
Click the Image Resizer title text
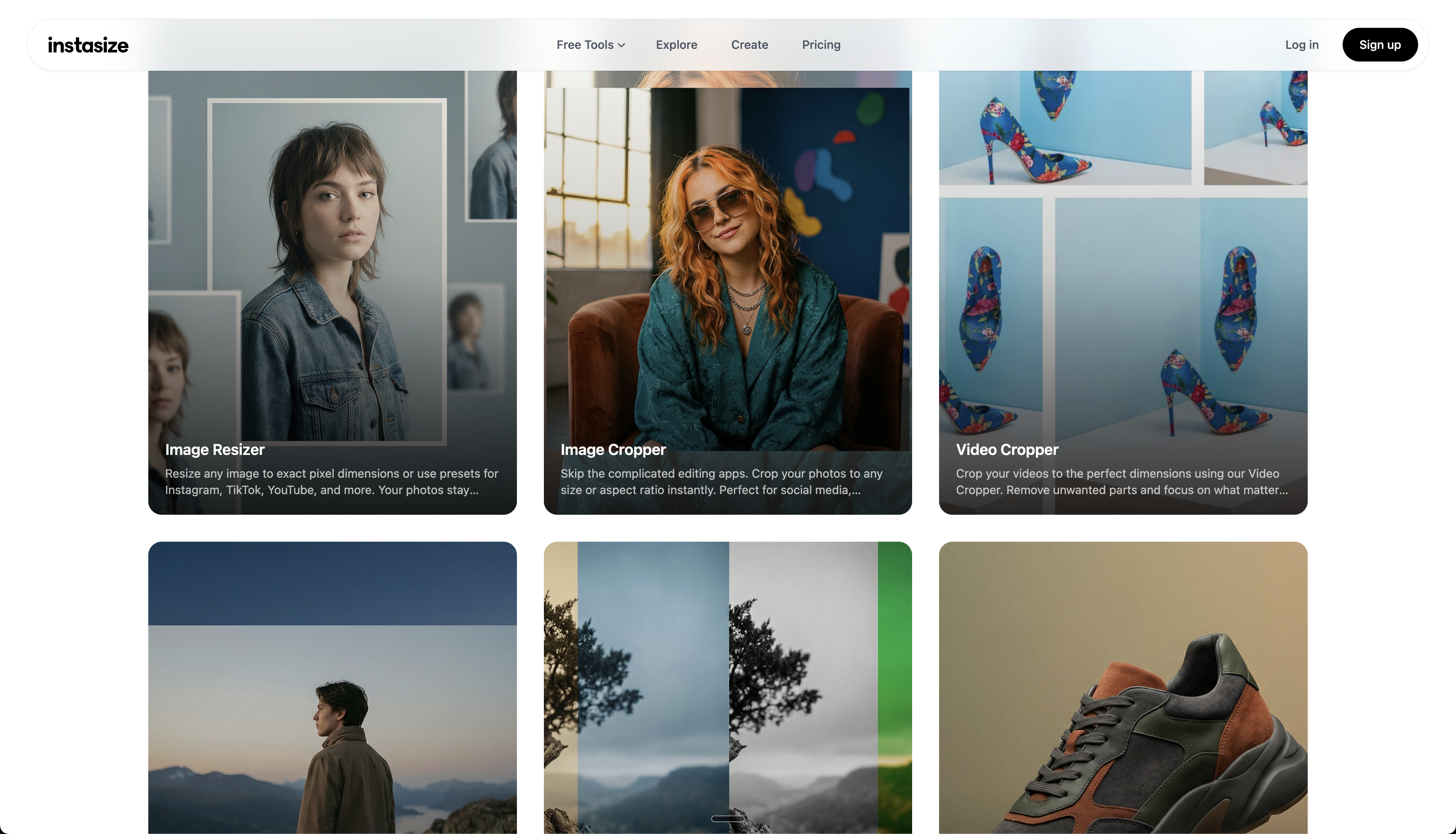pyautogui.click(x=215, y=450)
